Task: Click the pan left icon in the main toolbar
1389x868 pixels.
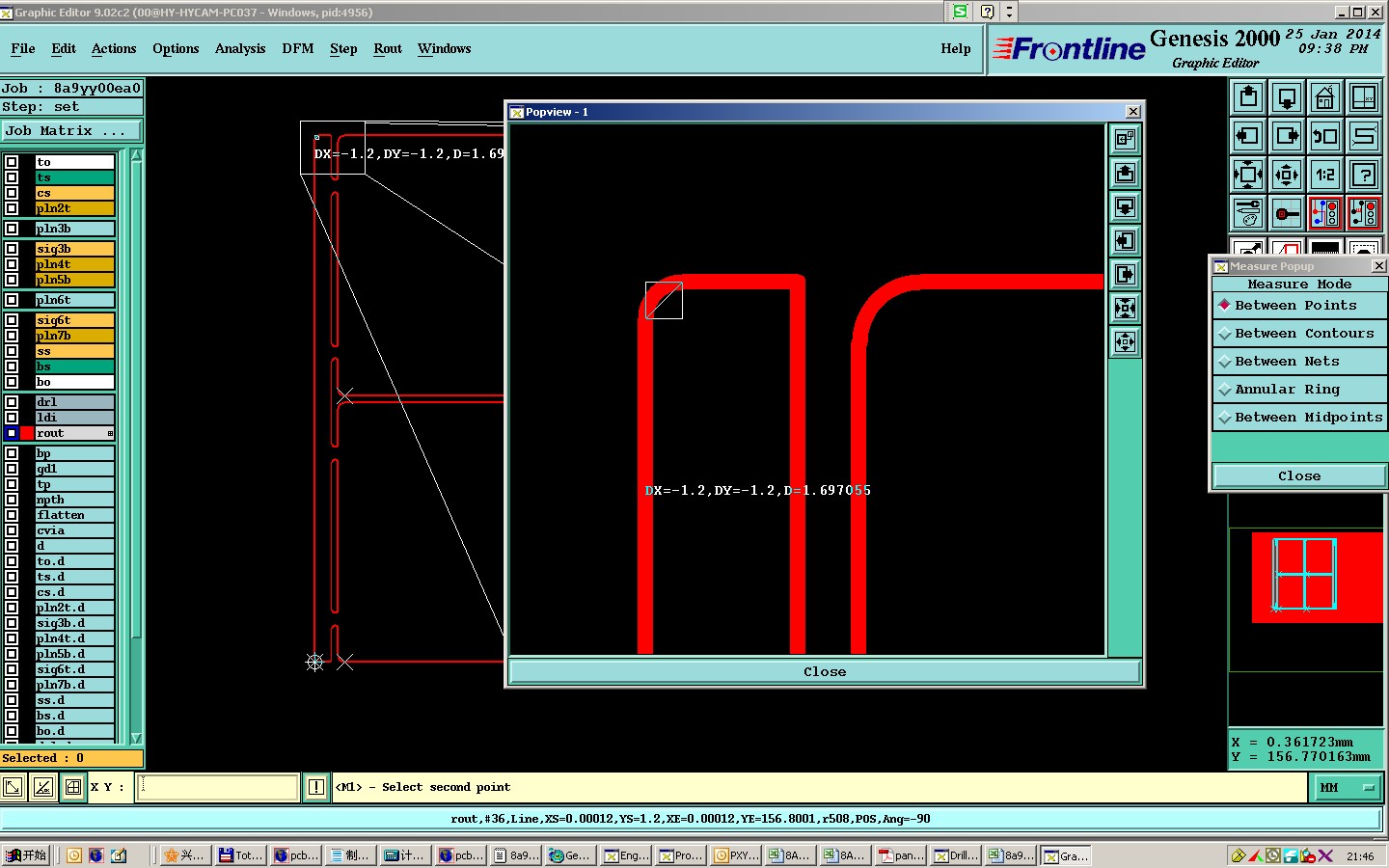Action: tap(1248, 136)
